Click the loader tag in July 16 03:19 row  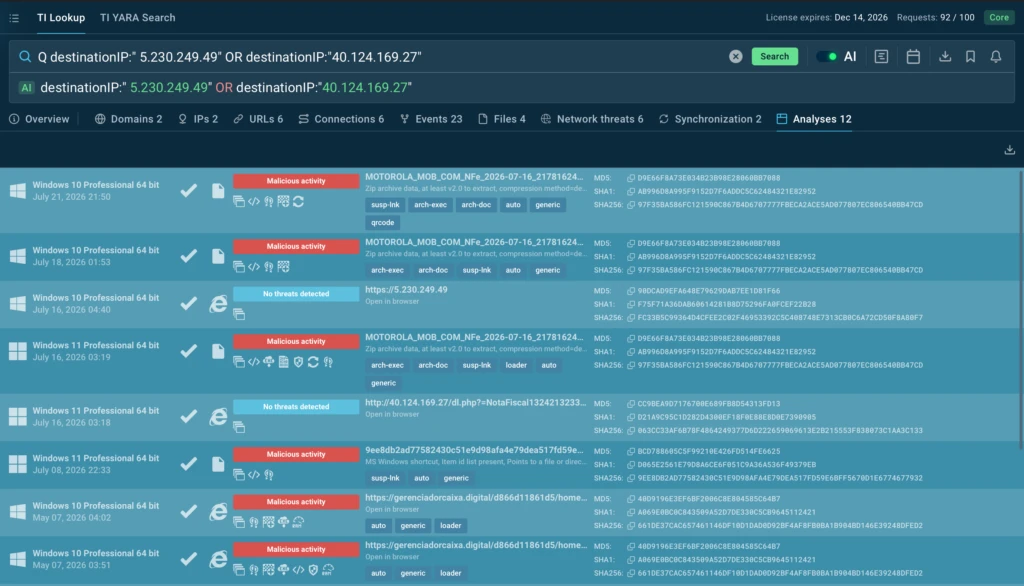pyautogui.click(x=516, y=365)
